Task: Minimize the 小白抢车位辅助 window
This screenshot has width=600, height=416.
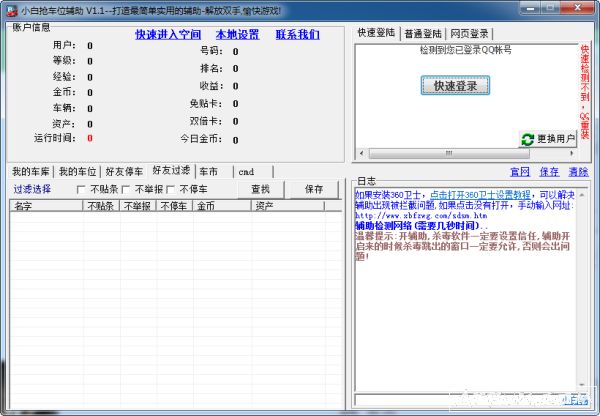Action: tap(530, 8)
